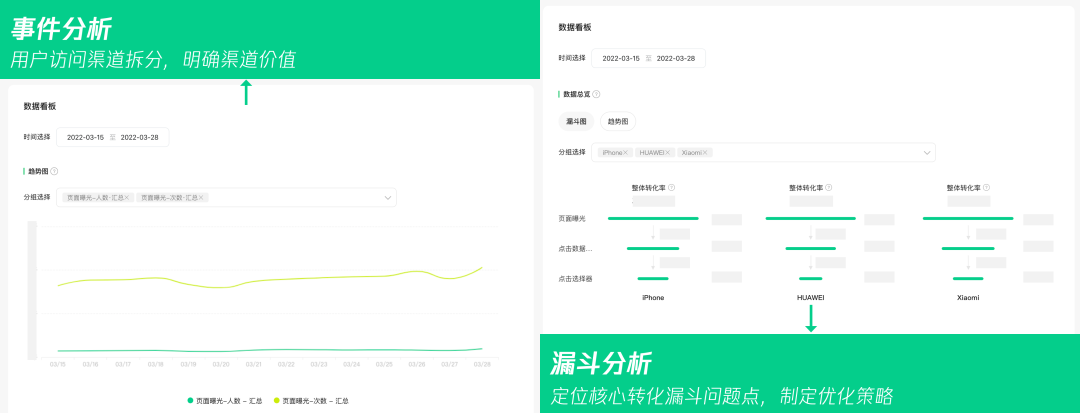Click Xiaomi's 页面曝光 funnel bar

click(968, 218)
